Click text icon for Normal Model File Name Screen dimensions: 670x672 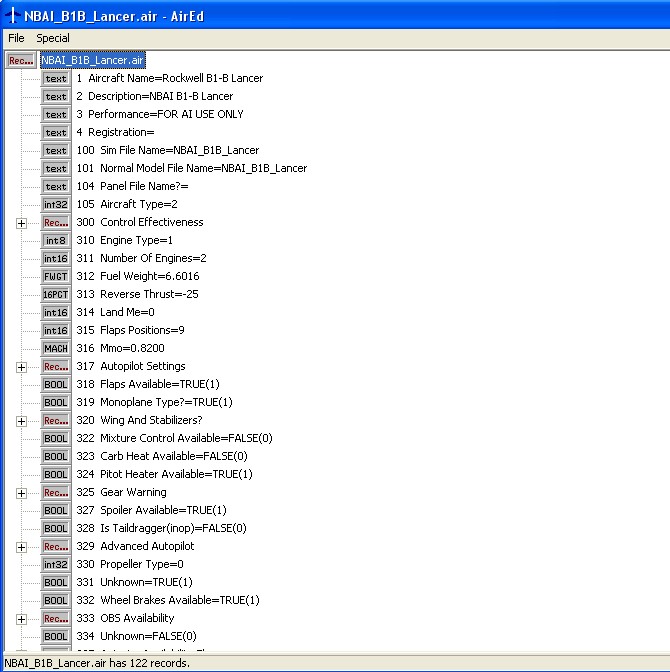tap(56, 168)
